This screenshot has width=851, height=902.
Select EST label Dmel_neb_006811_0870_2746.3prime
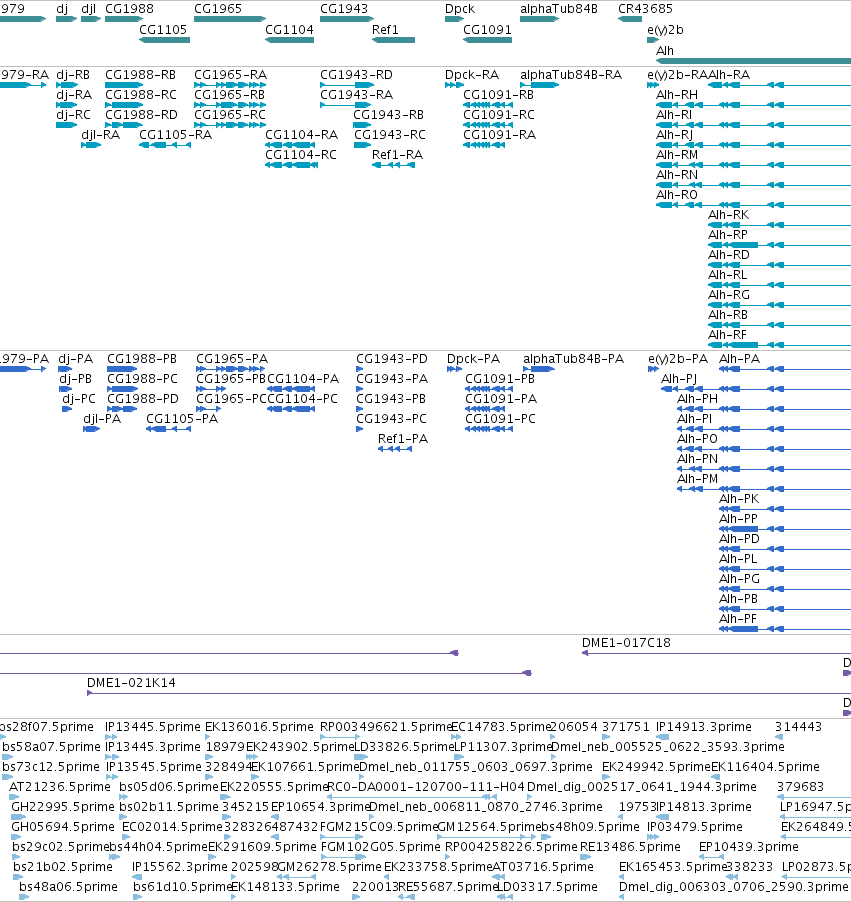pos(486,807)
